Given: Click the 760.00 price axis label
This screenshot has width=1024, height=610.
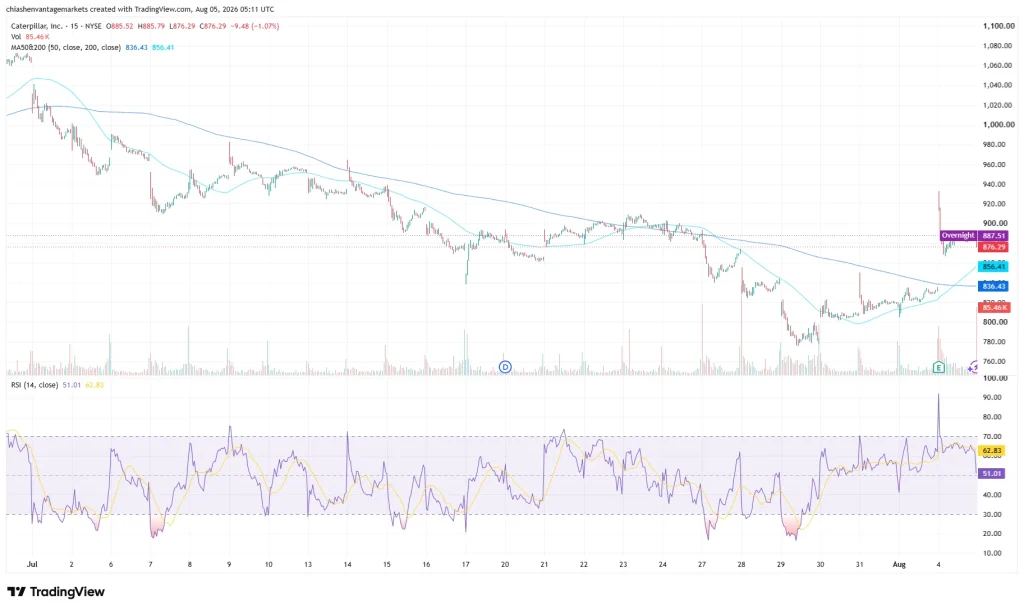Looking at the screenshot, I should (994, 361).
